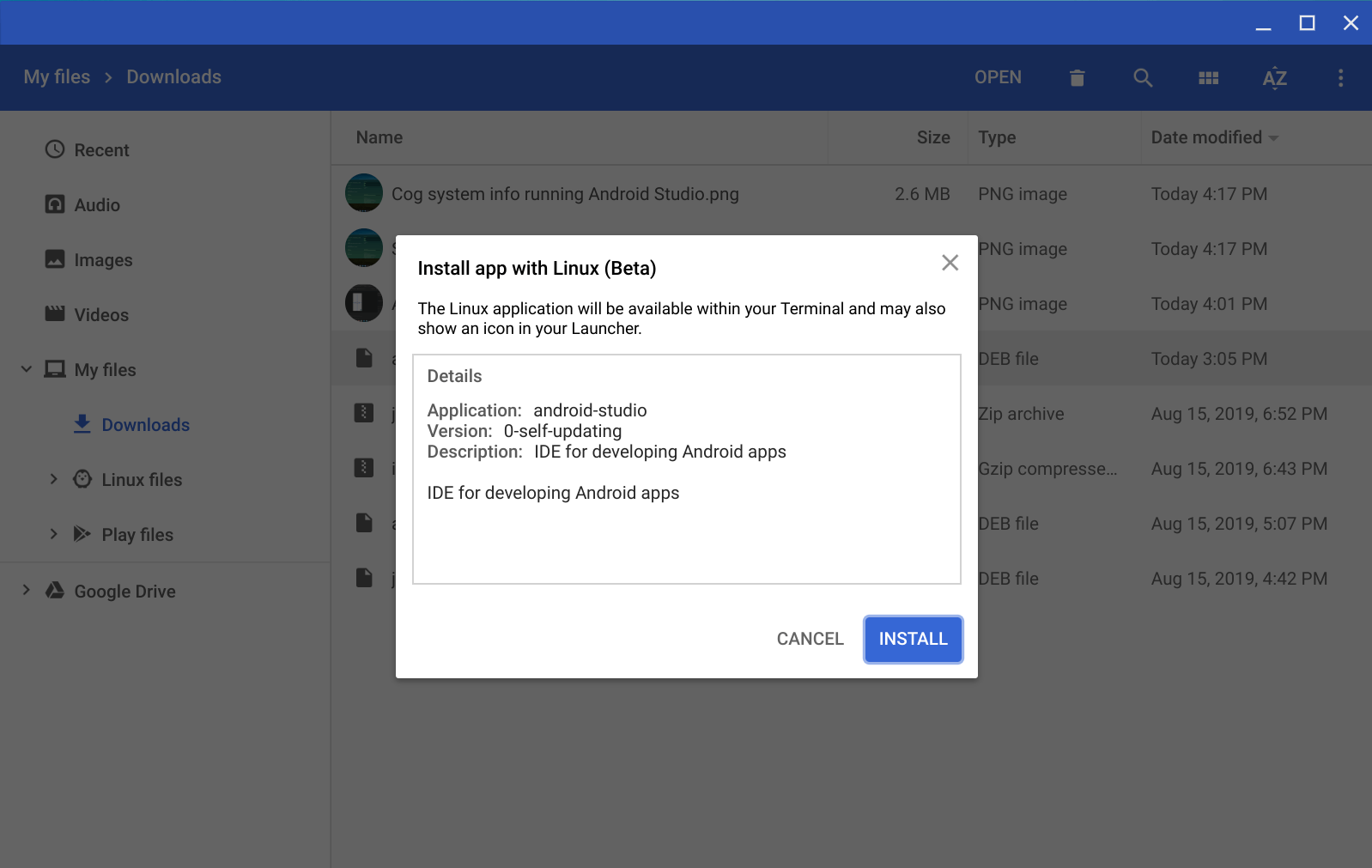Click the Today 3:05 PM date cell
Image resolution: width=1372 pixels, height=868 pixels.
point(1209,359)
